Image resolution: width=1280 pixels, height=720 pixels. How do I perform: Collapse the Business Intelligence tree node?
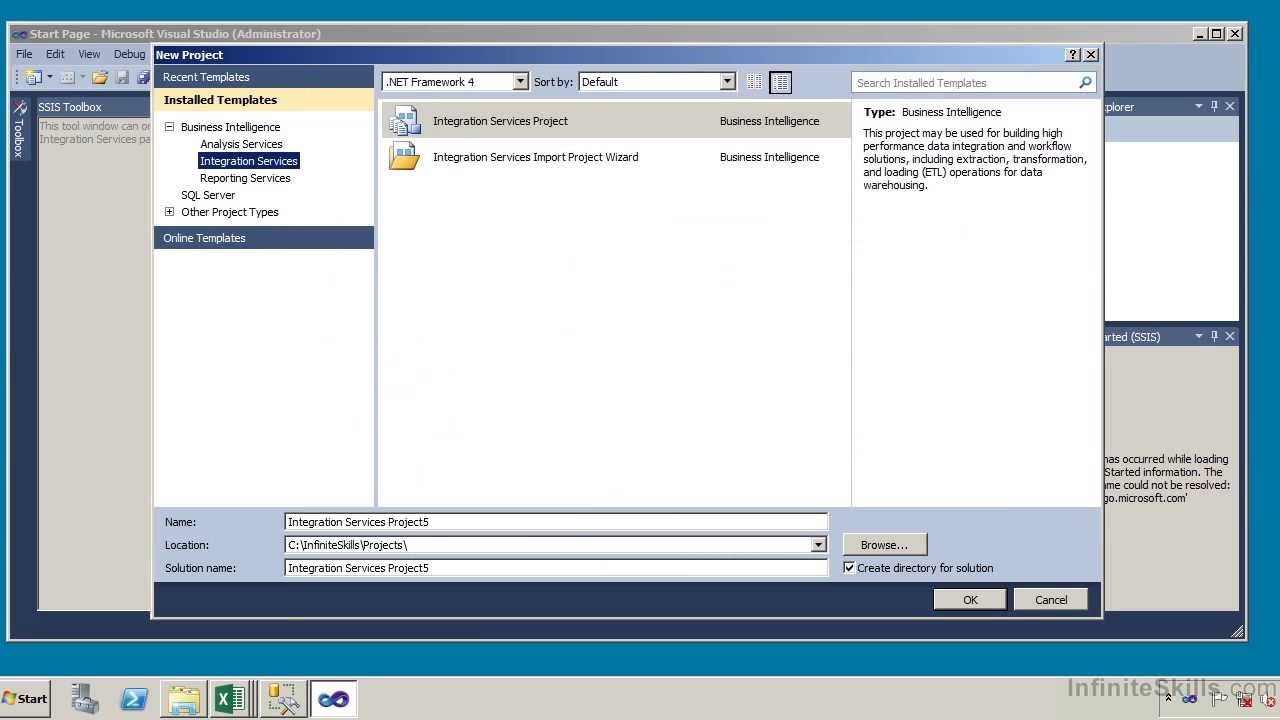tap(169, 127)
